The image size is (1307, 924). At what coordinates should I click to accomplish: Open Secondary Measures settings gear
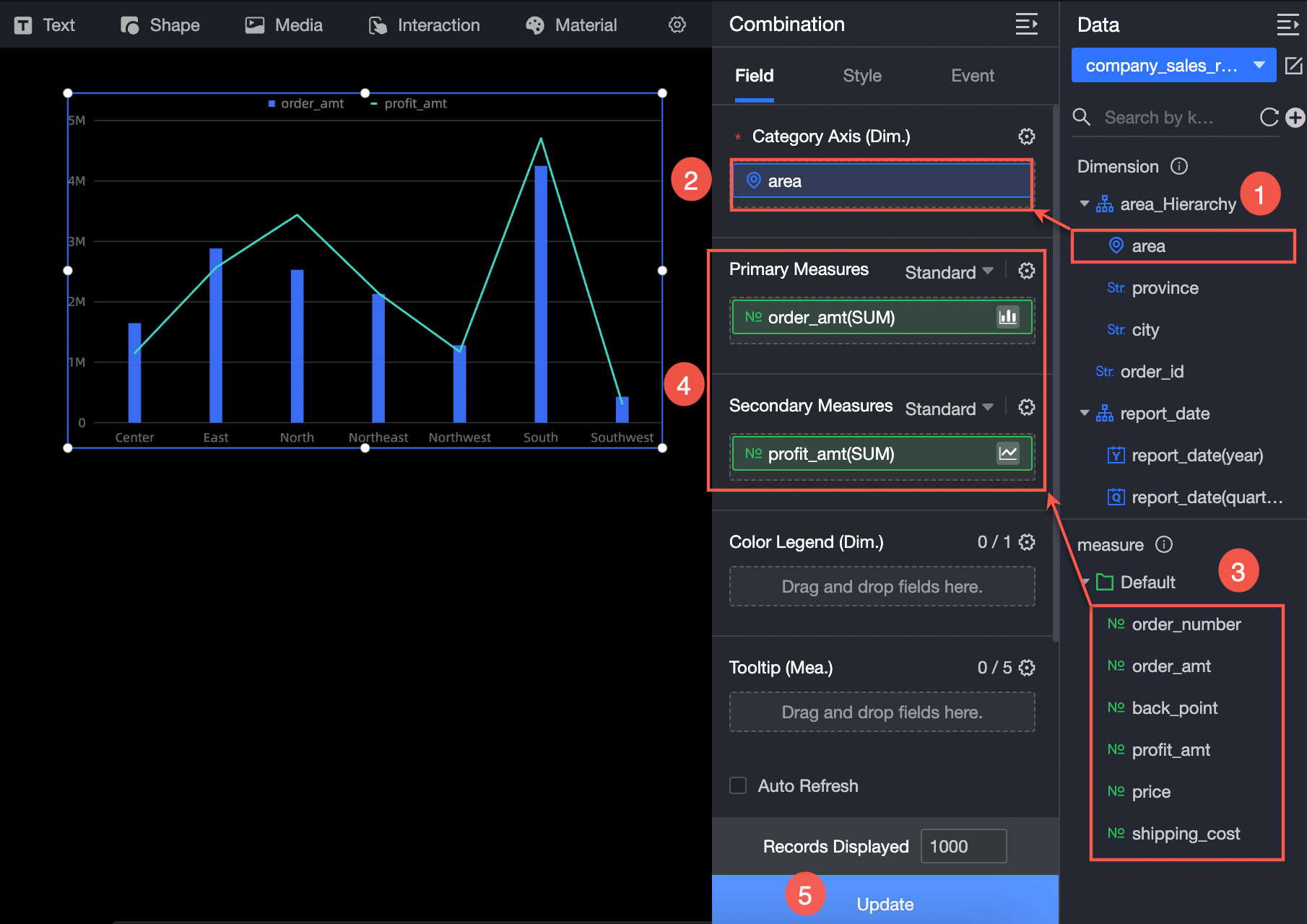pyautogui.click(x=1027, y=407)
